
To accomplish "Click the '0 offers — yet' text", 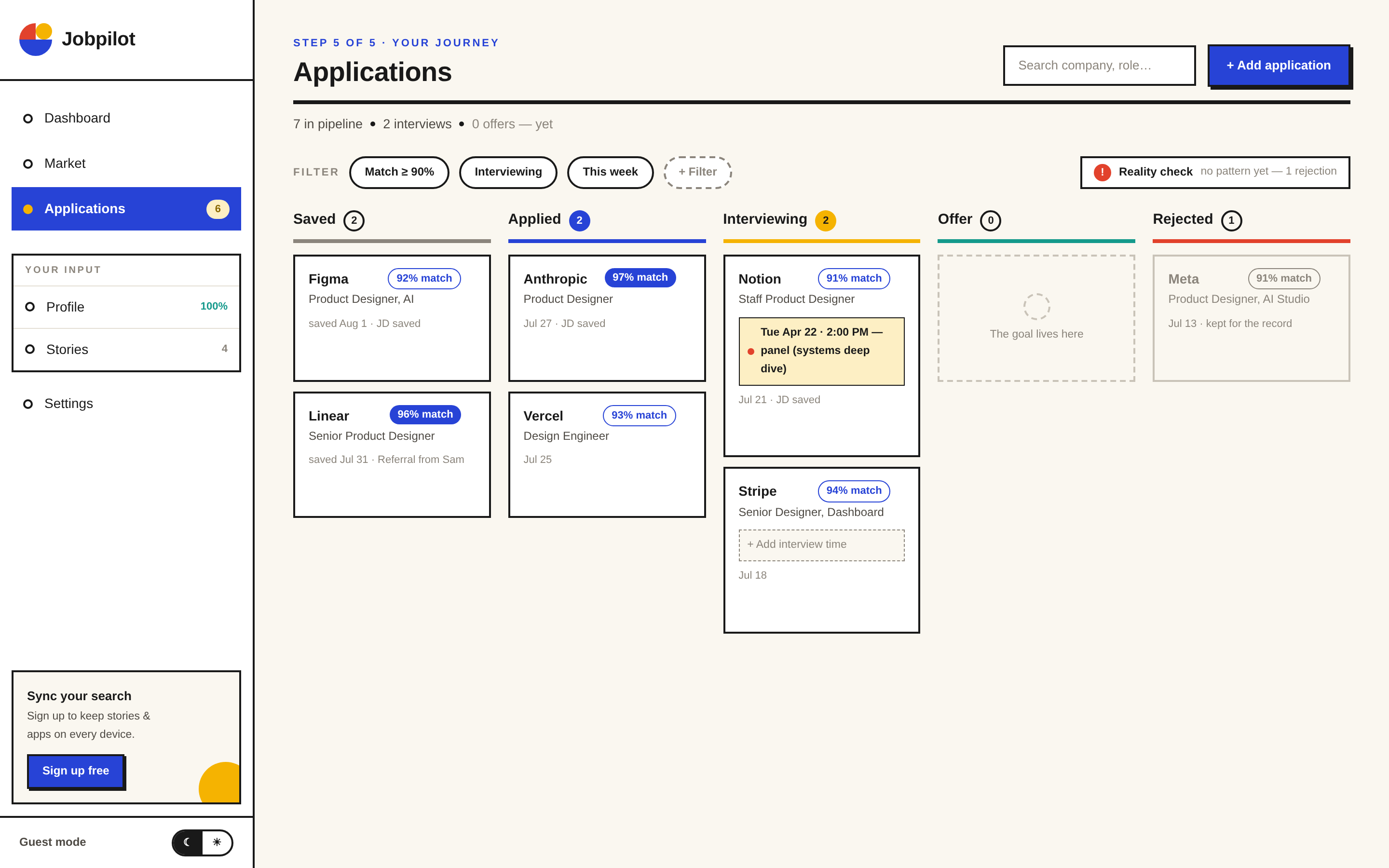I will [x=512, y=124].
